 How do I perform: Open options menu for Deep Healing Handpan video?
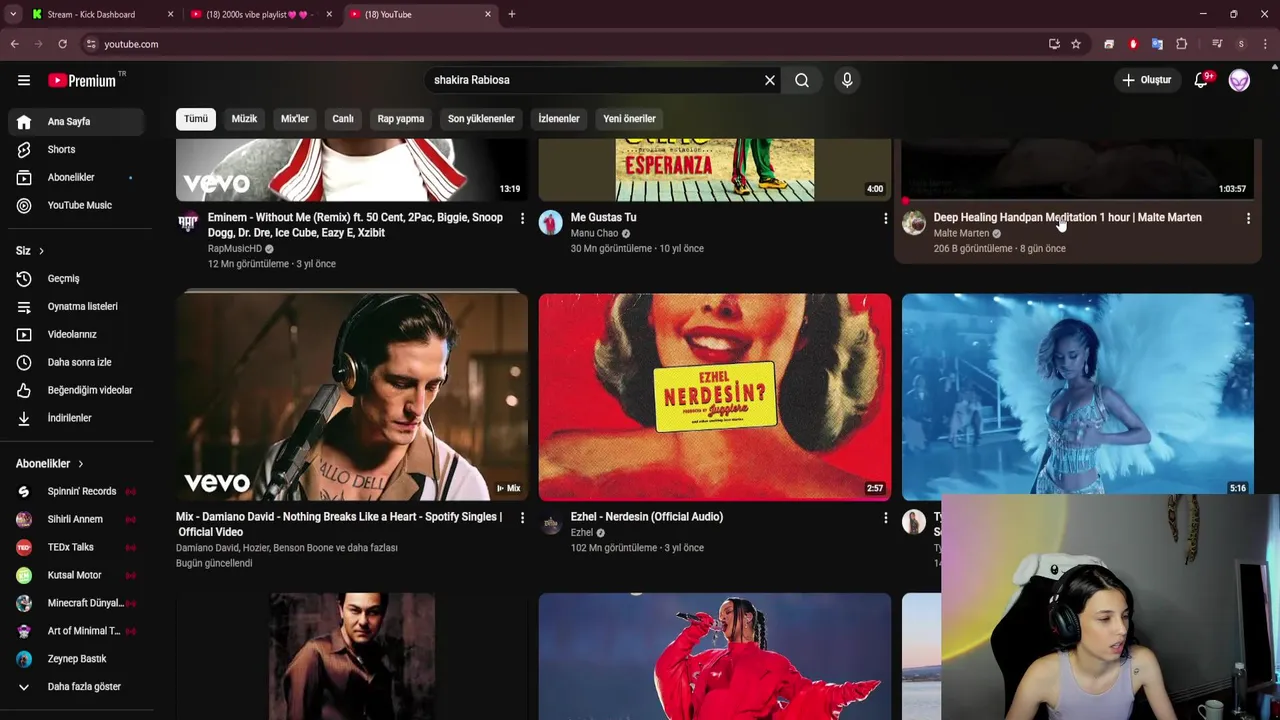(x=1248, y=218)
